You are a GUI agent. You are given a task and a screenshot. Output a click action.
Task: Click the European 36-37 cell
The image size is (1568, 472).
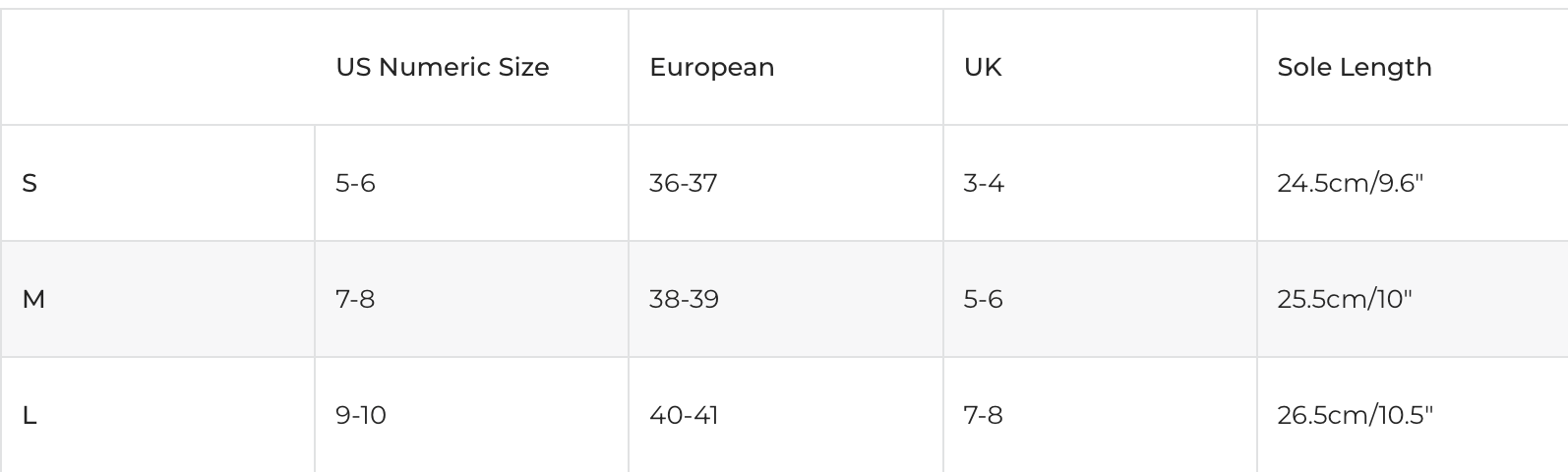pyautogui.click(x=683, y=183)
